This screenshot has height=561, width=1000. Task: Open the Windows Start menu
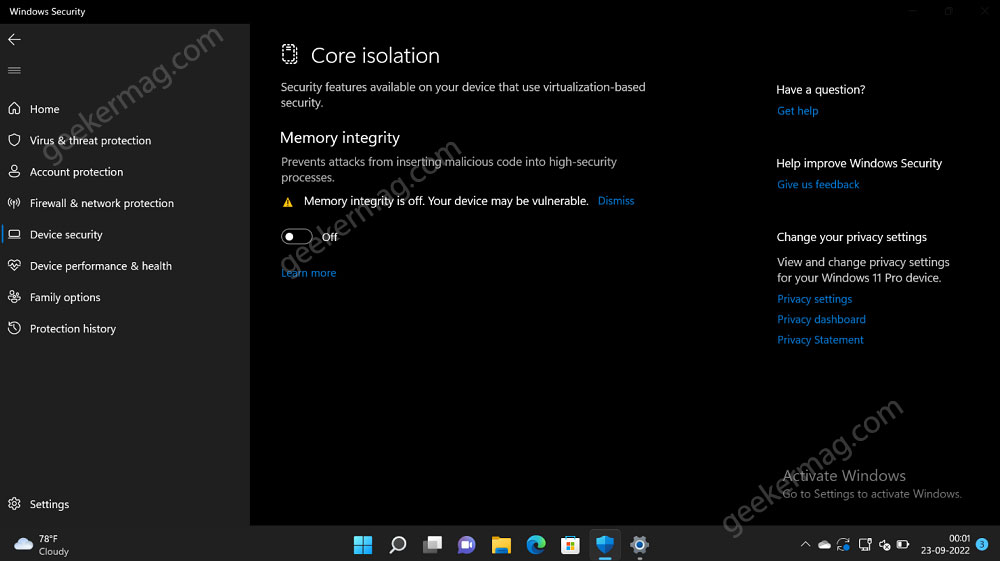[363, 544]
